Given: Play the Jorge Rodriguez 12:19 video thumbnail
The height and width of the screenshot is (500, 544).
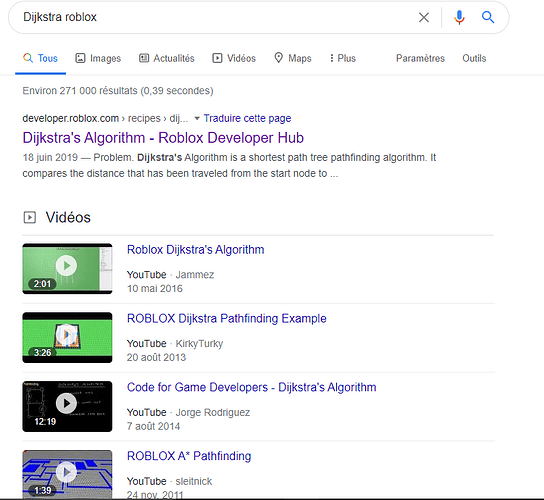Looking at the screenshot, I should [x=67, y=406].
